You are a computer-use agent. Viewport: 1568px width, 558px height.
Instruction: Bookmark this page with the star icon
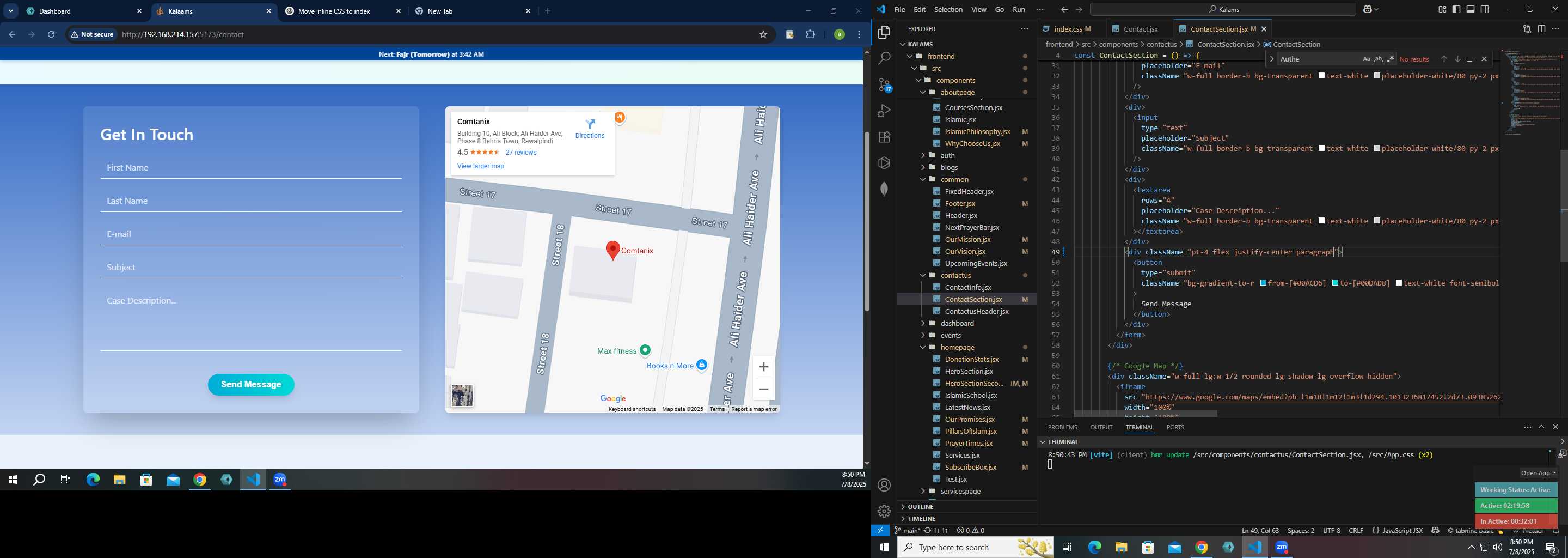pos(763,35)
